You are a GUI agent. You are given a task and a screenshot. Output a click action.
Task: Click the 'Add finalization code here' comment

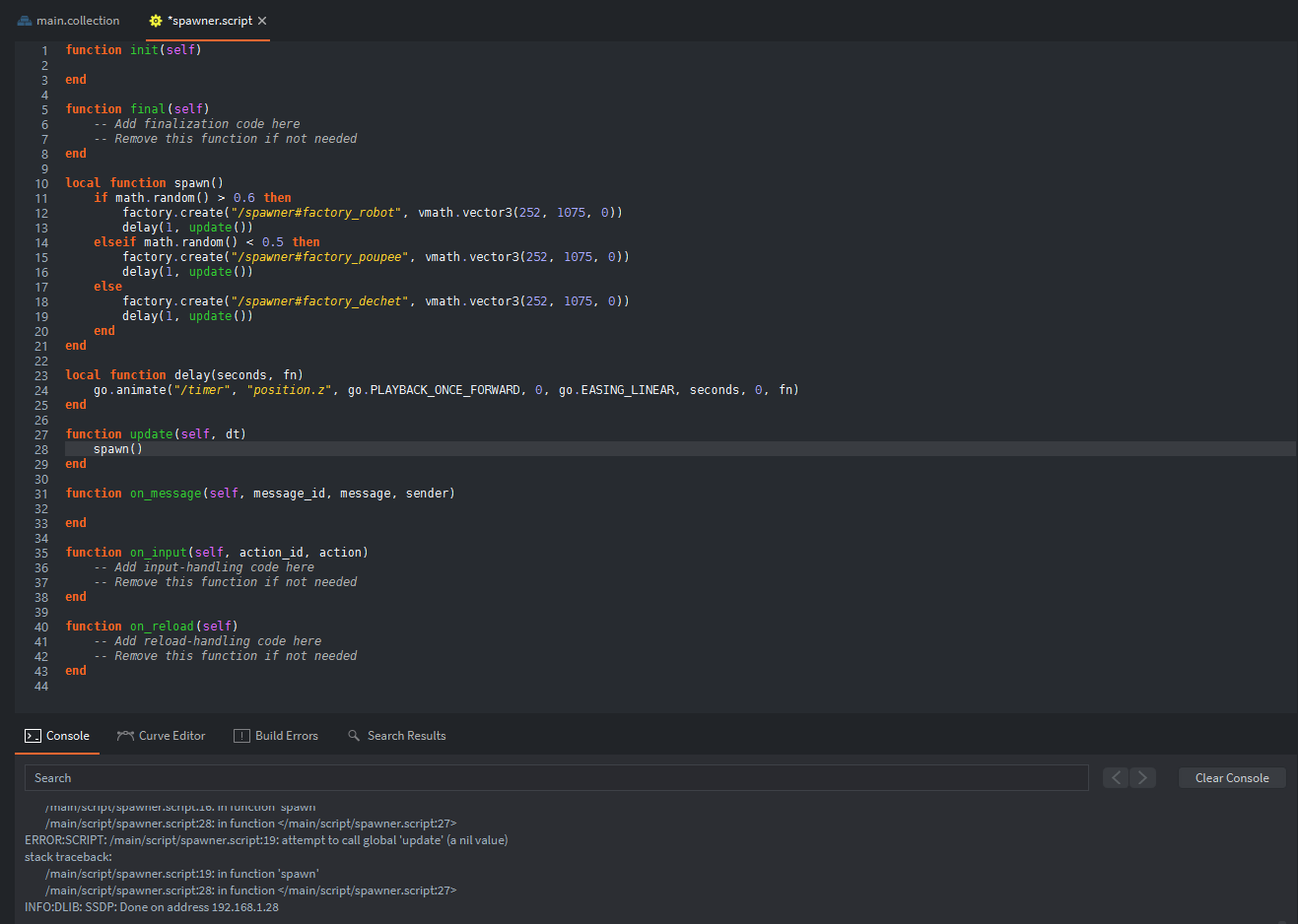tap(197, 124)
